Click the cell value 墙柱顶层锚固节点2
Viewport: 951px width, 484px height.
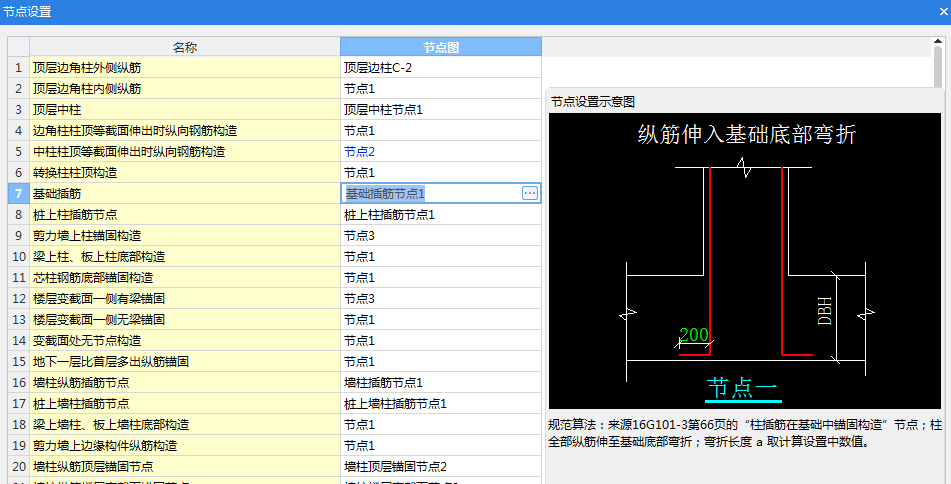[x=395, y=466]
